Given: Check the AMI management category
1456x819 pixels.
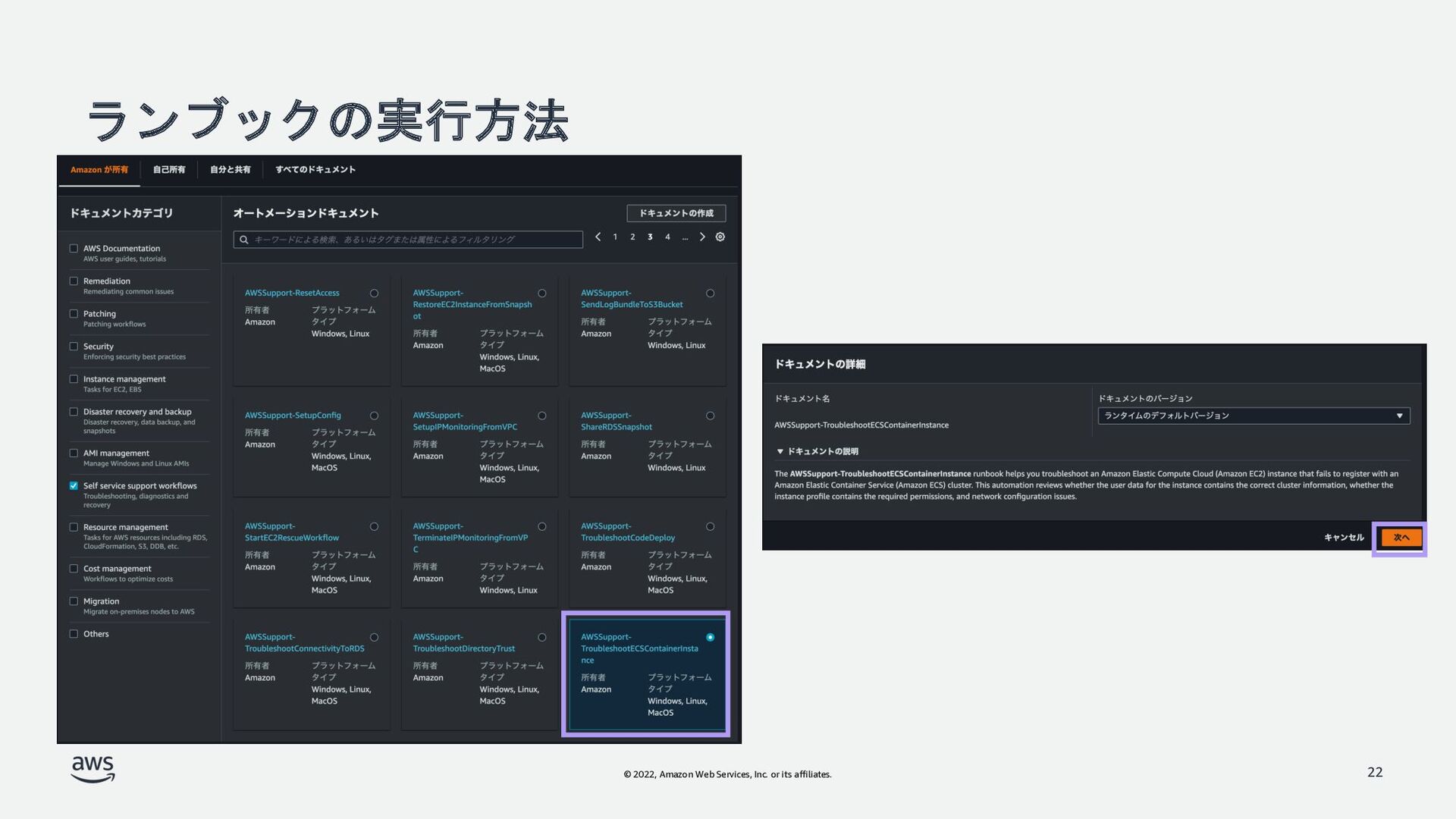Looking at the screenshot, I should pyautogui.click(x=74, y=453).
